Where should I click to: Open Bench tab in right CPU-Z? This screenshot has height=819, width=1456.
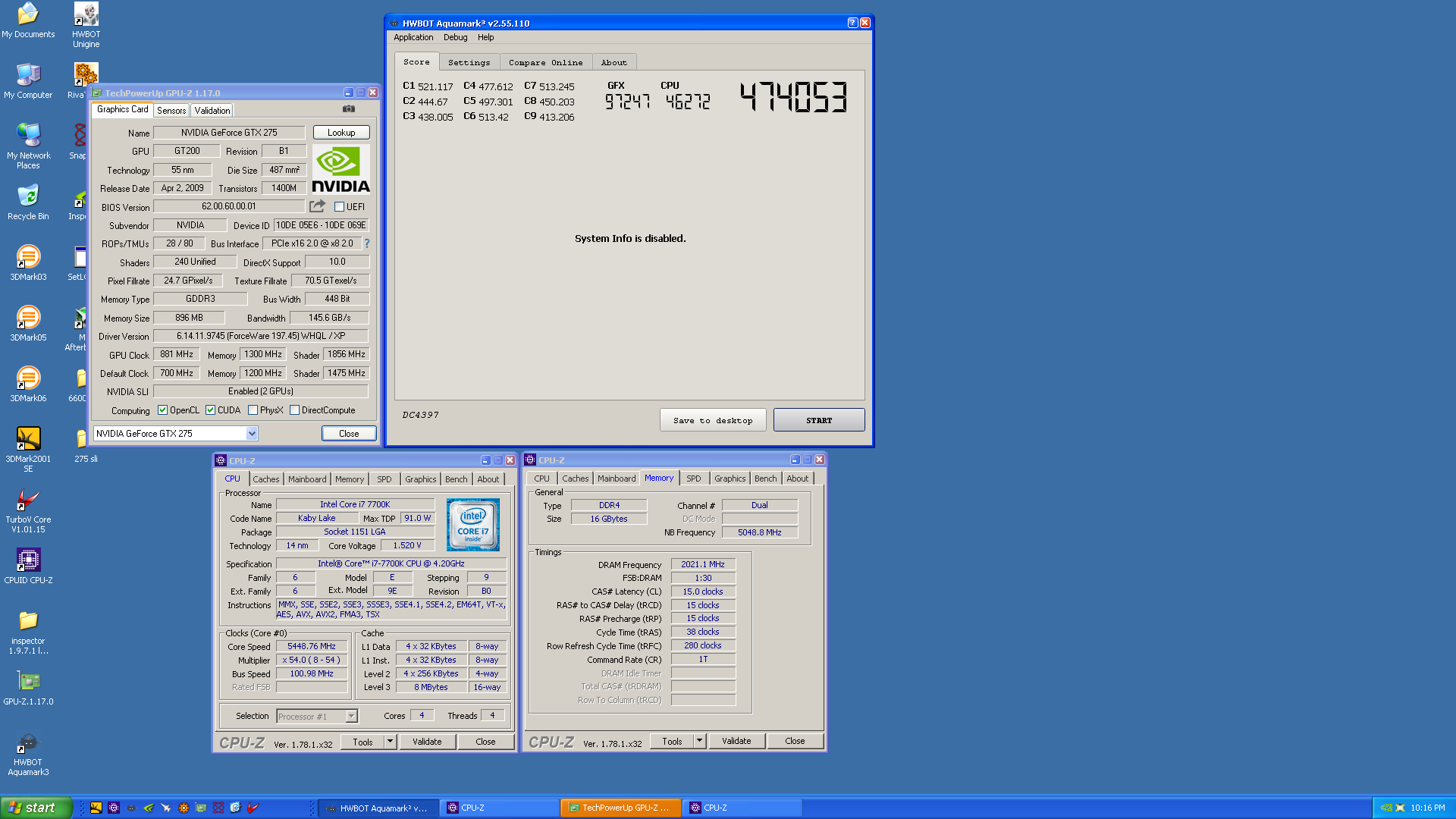click(765, 479)
